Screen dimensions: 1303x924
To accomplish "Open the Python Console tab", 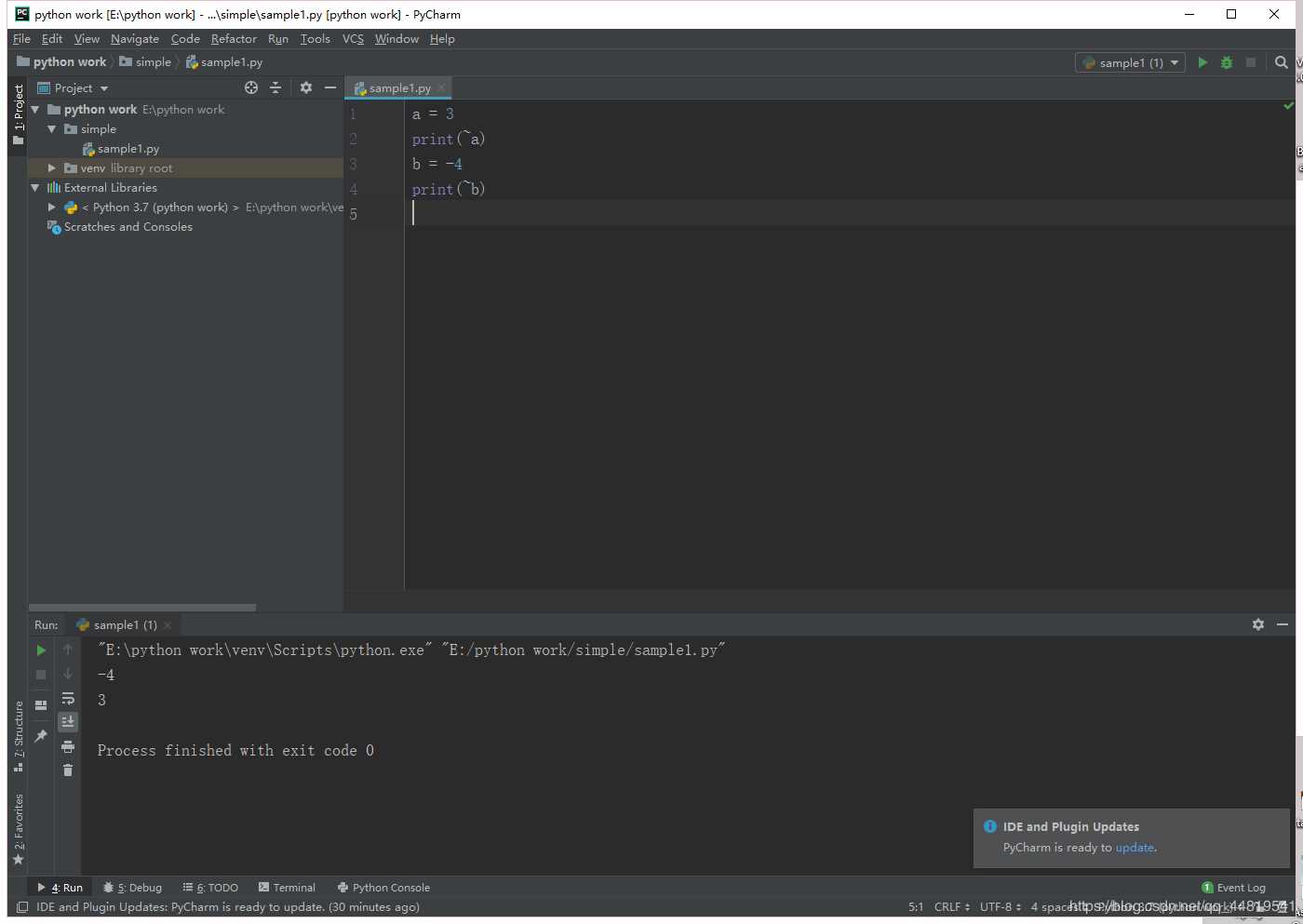I will [x=383, y=888].
